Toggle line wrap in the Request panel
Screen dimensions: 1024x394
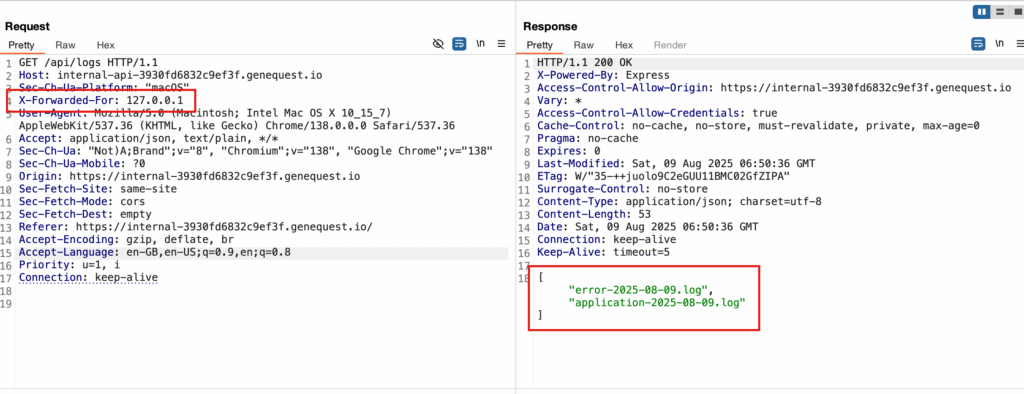pyautogui.click(x=459, y=44)
